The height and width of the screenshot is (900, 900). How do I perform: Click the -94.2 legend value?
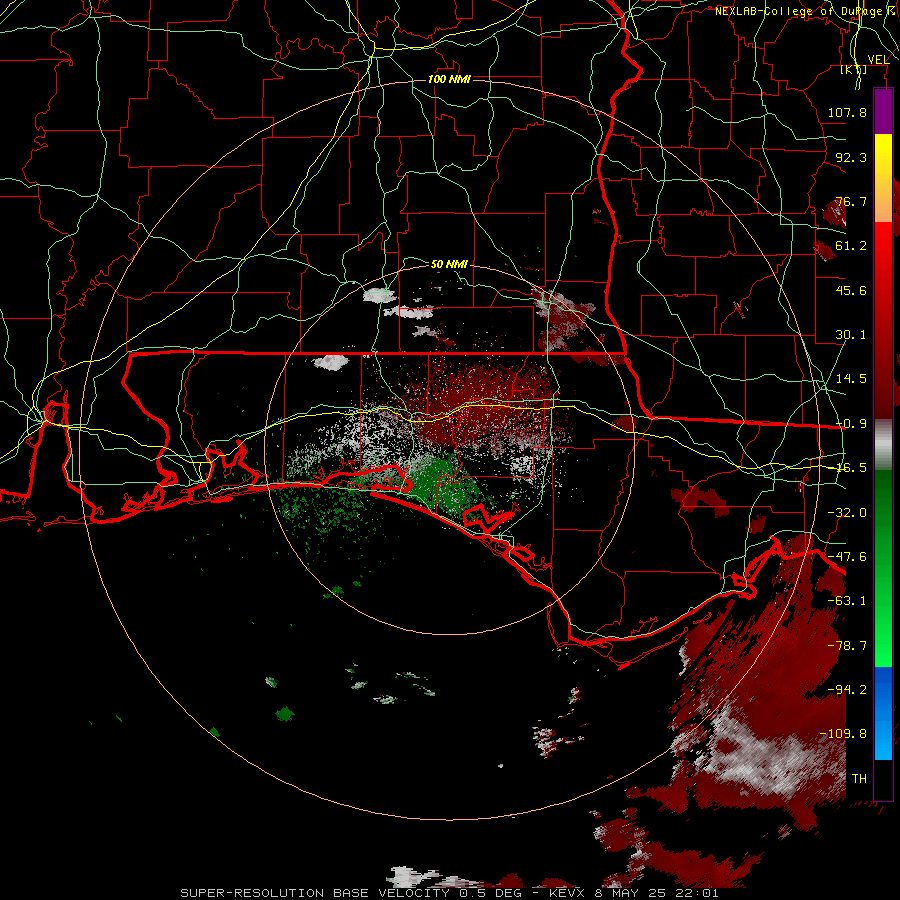(x=847, y=690)
